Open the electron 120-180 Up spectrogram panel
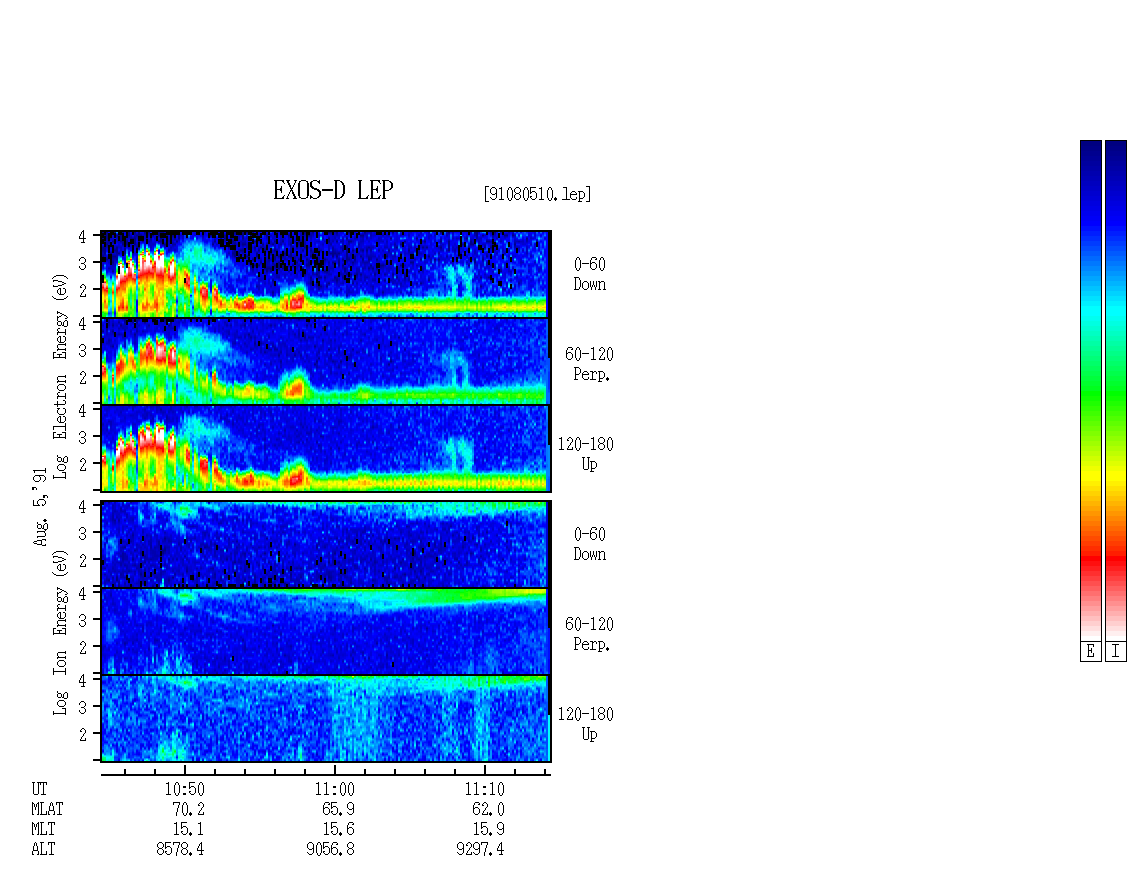The height and width of the screenshot is (875, 1130). tap(326, 448)
